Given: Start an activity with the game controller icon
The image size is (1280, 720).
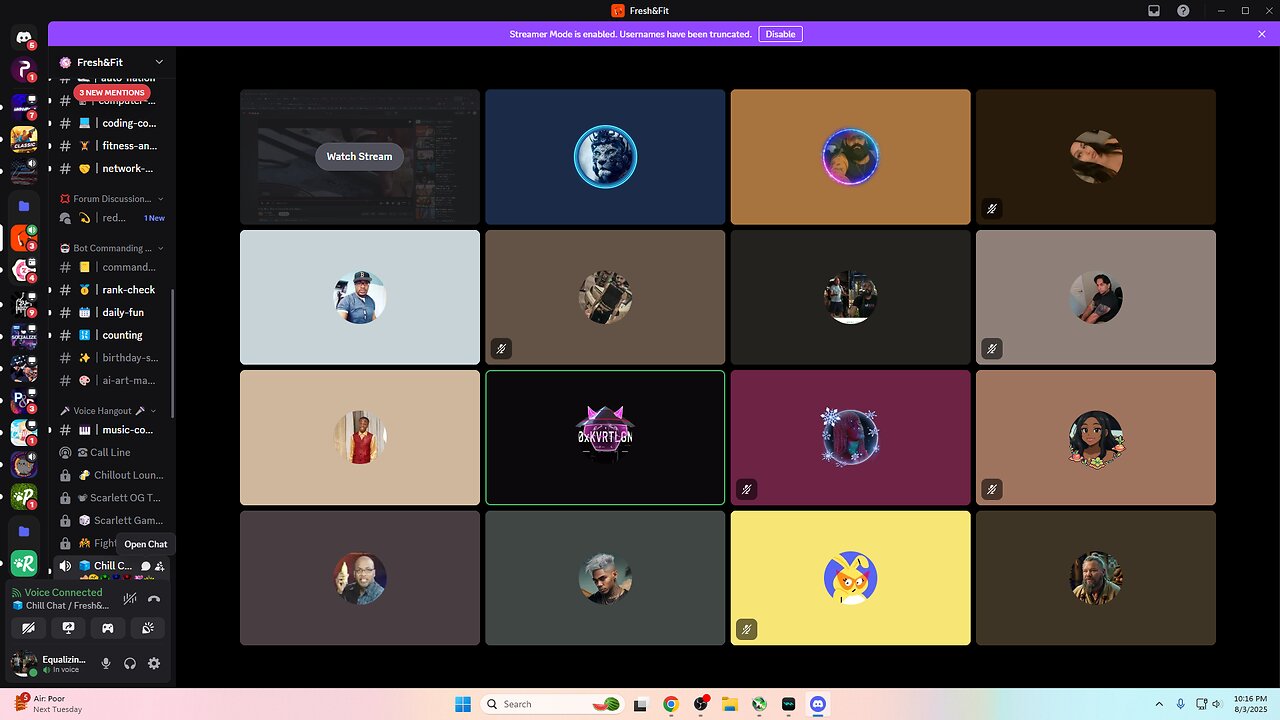Looking at the screenshot, I should click(x=108, y=628).
